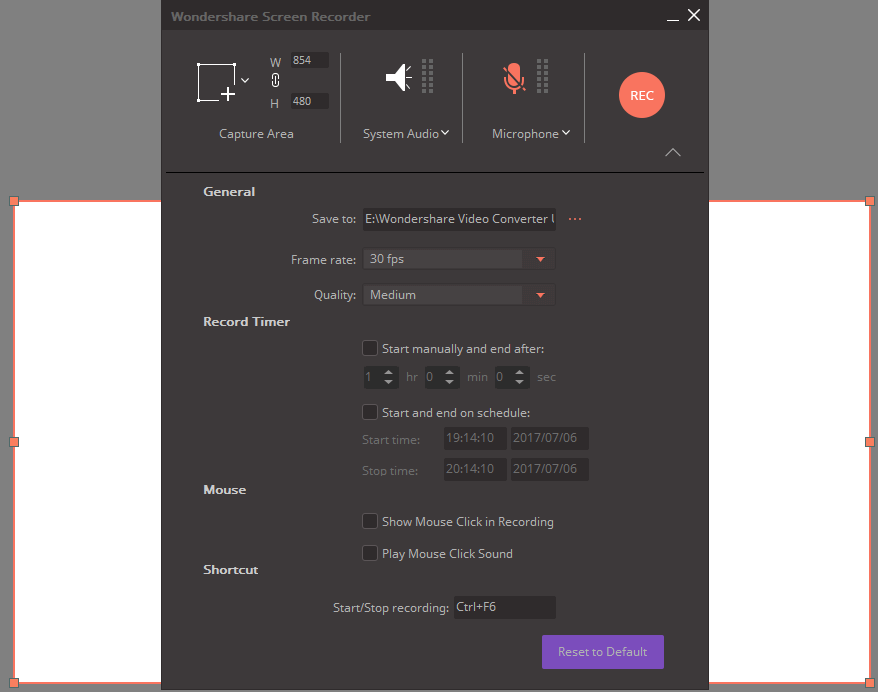This screenshot has height=692, width=878.
Task: Enable Start and end on schedule checkbox
Action: pos(370,412)
